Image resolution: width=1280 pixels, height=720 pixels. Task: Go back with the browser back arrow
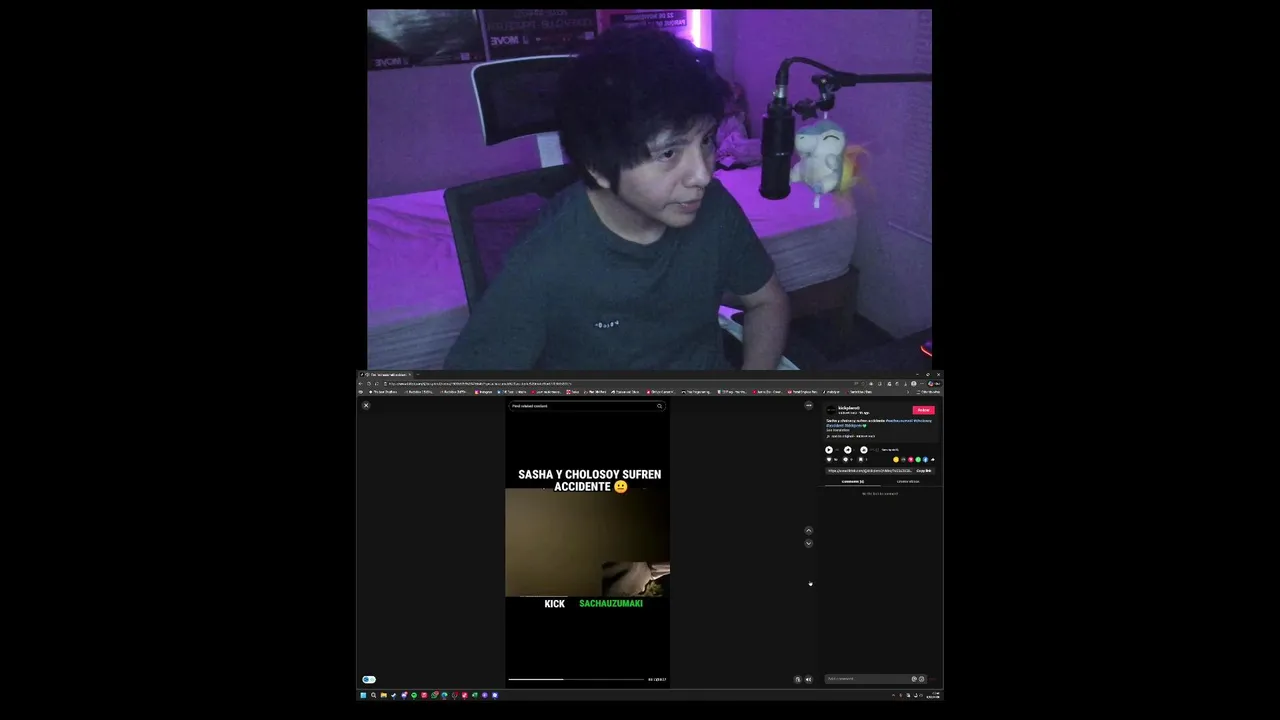tap(360, 384)
